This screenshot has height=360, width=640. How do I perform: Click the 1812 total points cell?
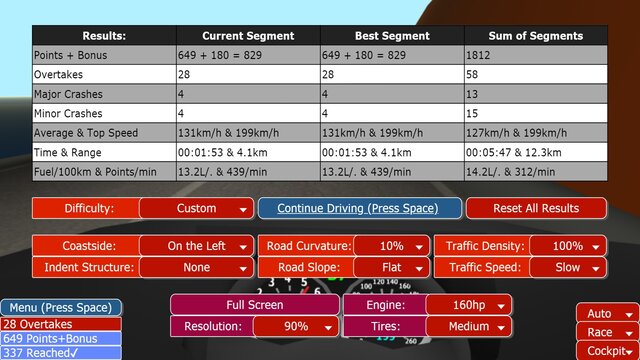536,55
